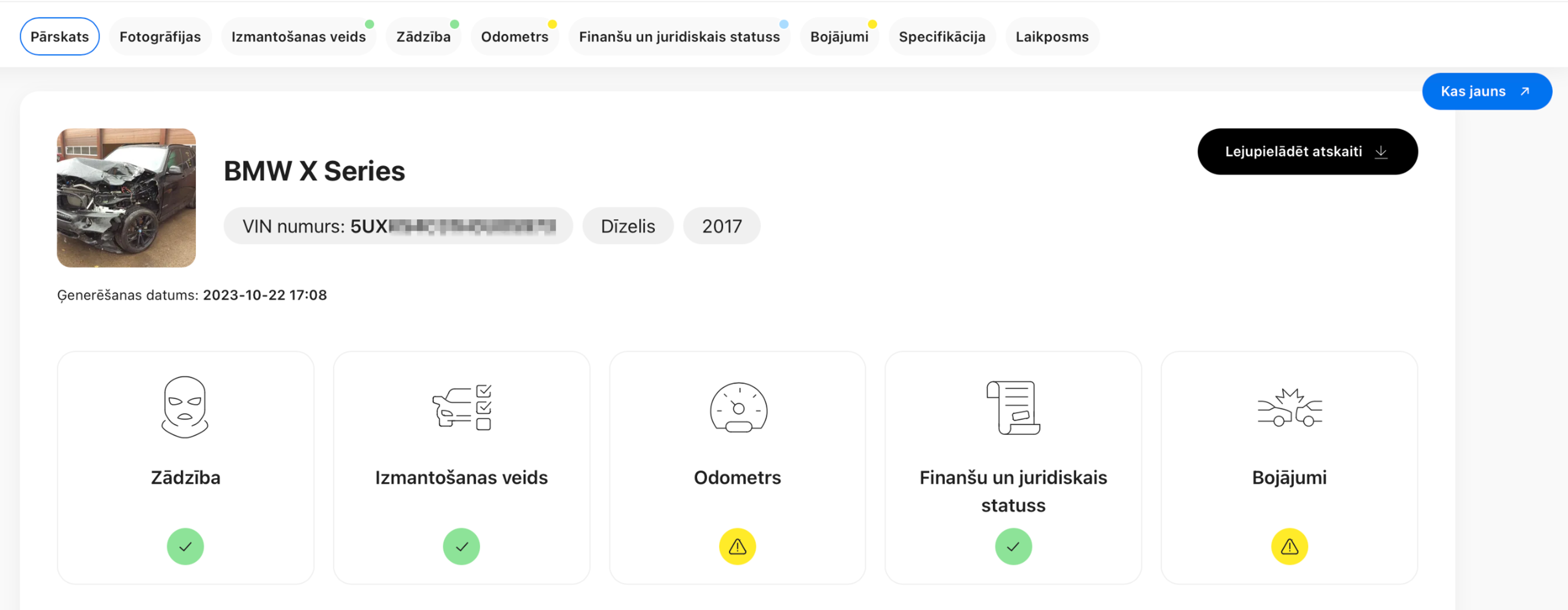
Task: Click the VIN numurs pill
Action: [398, 226]
